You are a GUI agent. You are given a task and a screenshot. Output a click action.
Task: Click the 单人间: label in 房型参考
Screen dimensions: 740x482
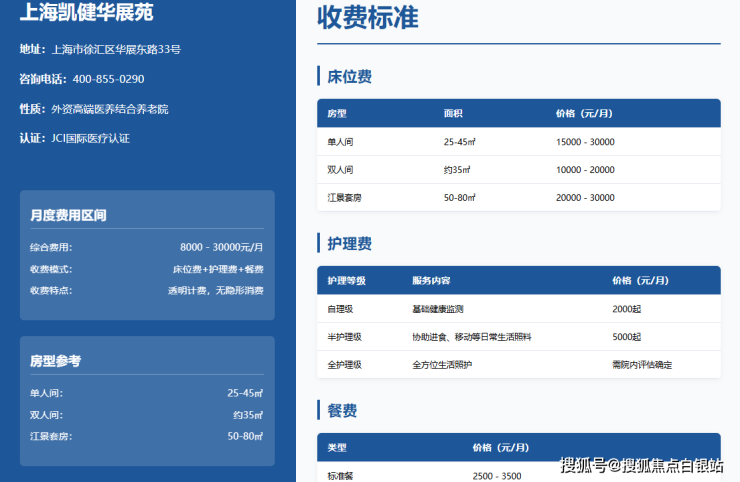tap(46, 393)
